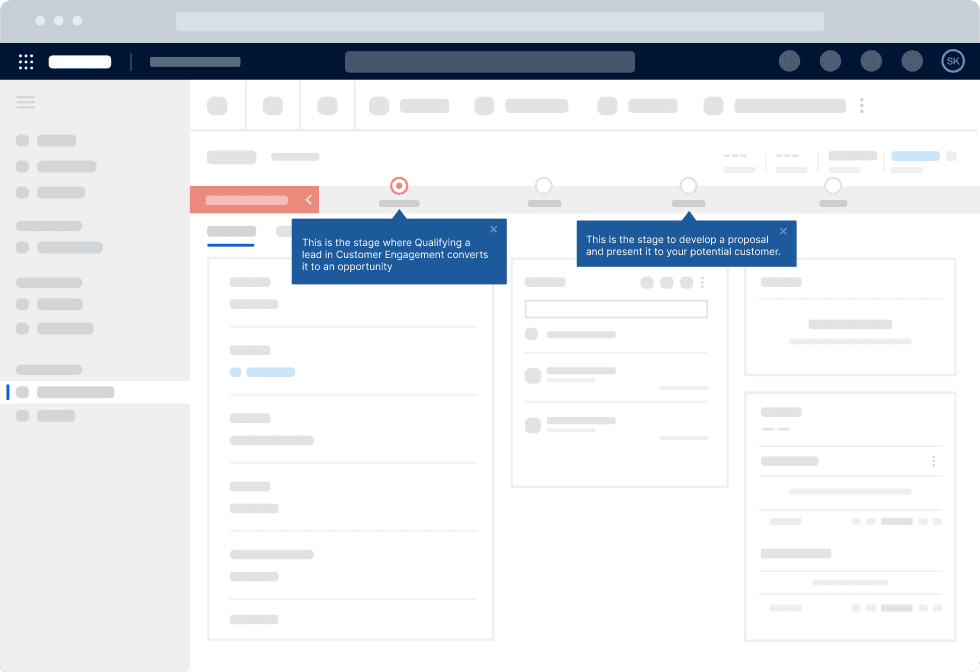The image size is (980, 672).
Task: Click the input box in middle card
Action: click(x=616, y=309)
